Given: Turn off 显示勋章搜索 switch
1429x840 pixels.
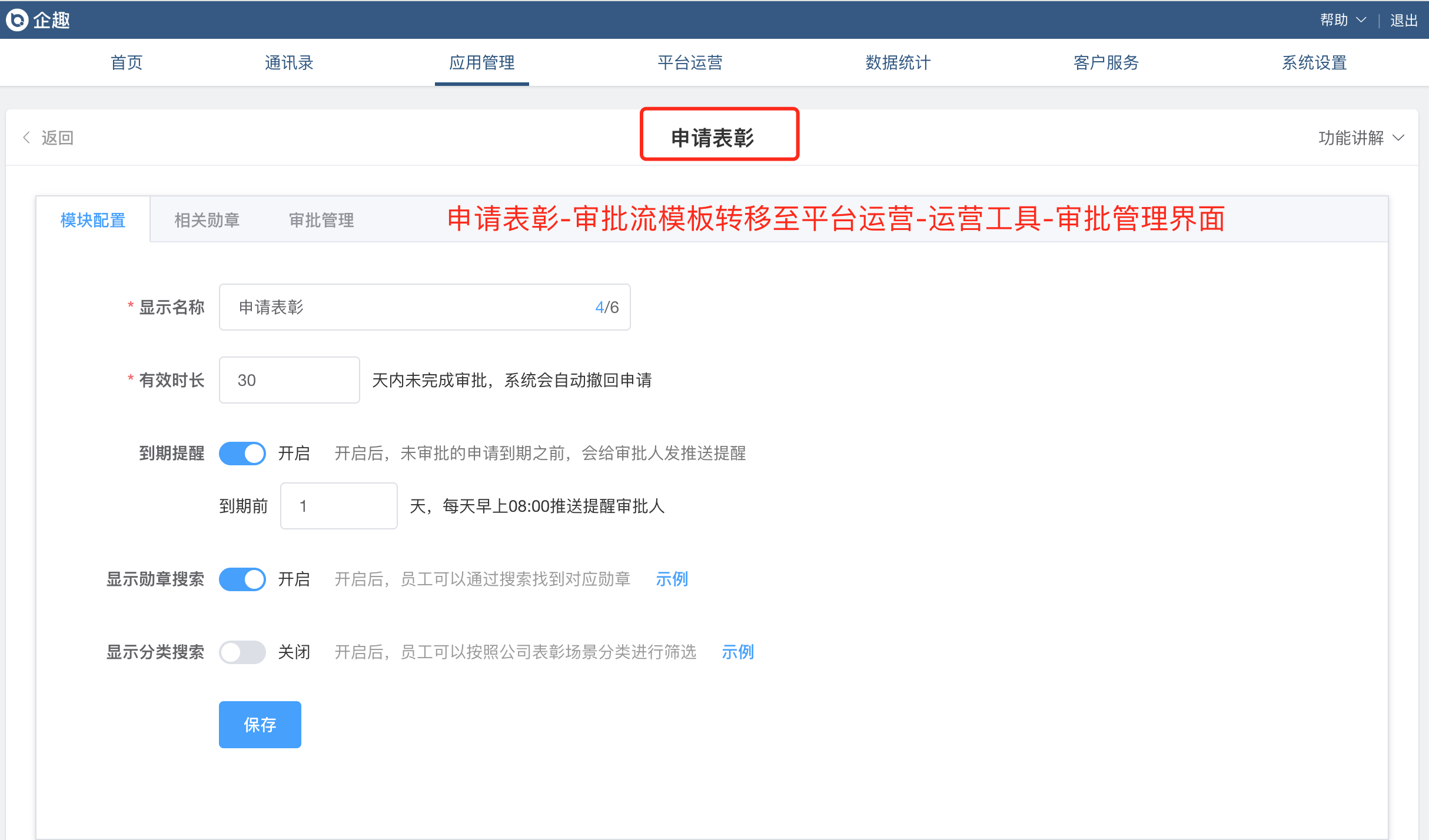Looking at the screenshot, I should 242,579.
